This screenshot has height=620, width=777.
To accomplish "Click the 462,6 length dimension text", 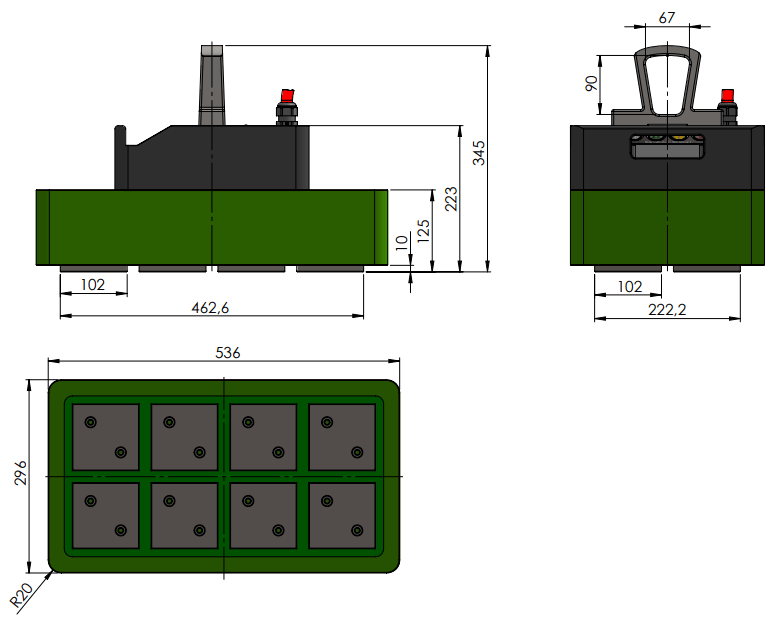I will (211, 308).
